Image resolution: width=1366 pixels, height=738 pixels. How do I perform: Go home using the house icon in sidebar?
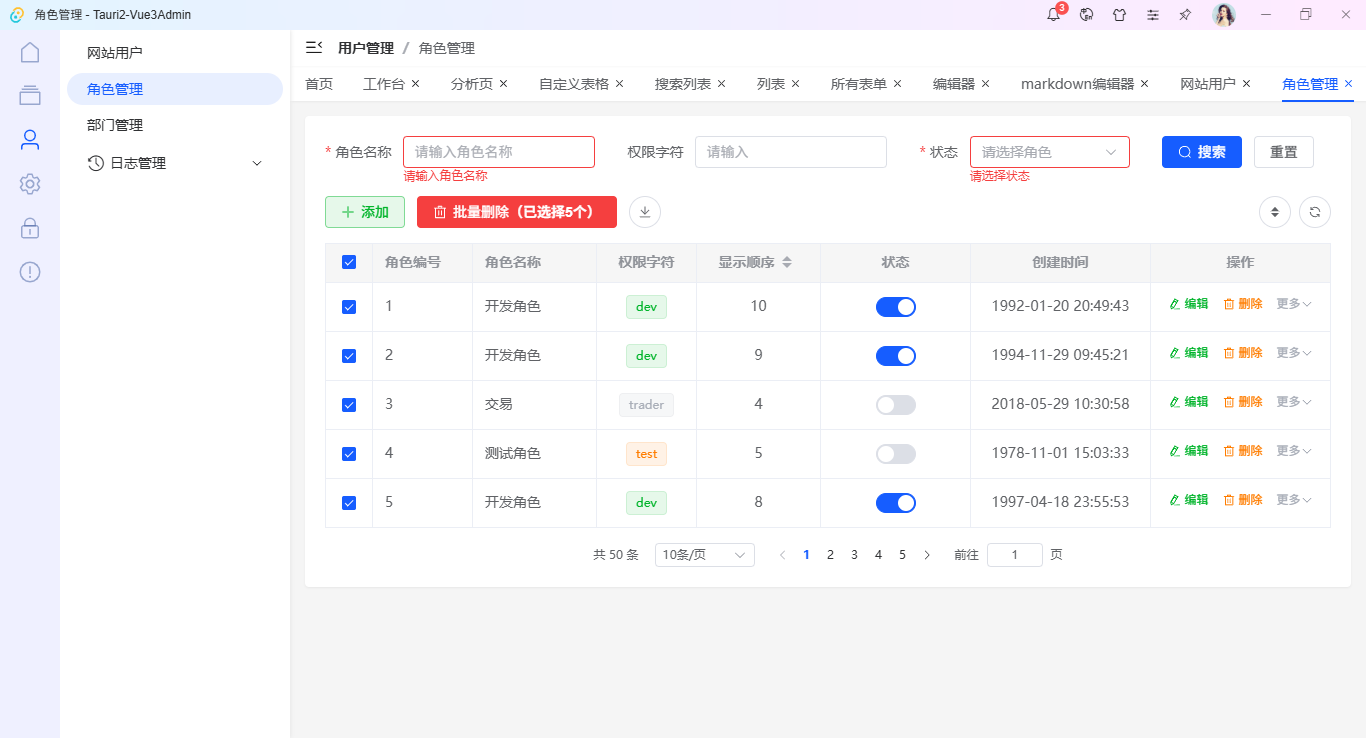coord(30,51)
